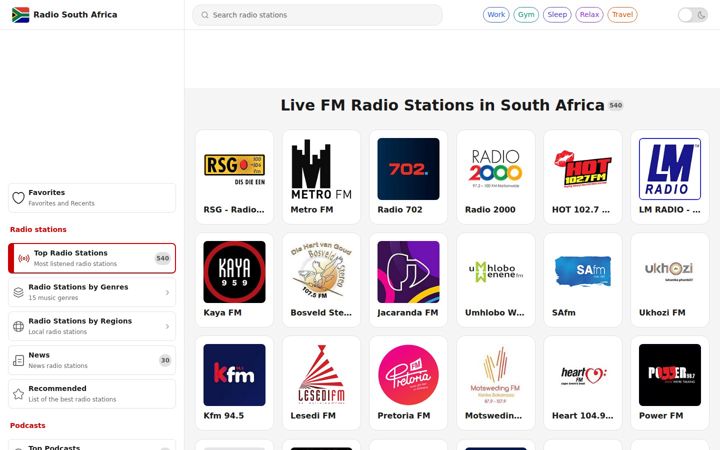This screenshot has height=450, width=720.
Task: Click the Radio 702 station name
Action: (400, 209)
